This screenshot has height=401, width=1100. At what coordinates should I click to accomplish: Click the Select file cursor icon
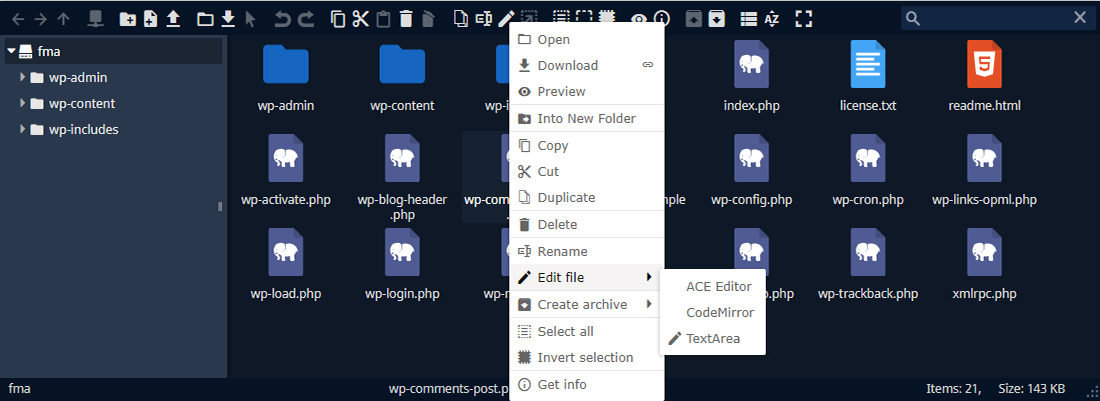click(250, 19)
